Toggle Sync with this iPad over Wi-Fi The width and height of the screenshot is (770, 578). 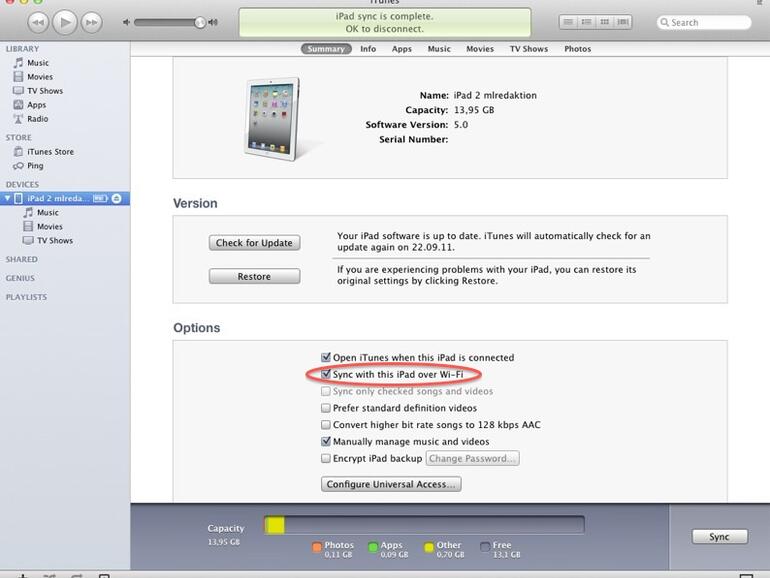coord(326,374)
